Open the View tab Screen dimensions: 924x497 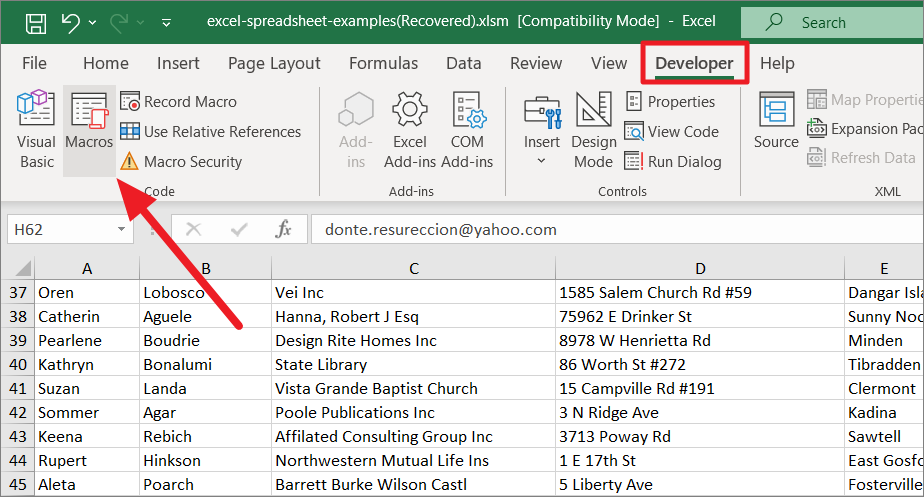(609, 63)
